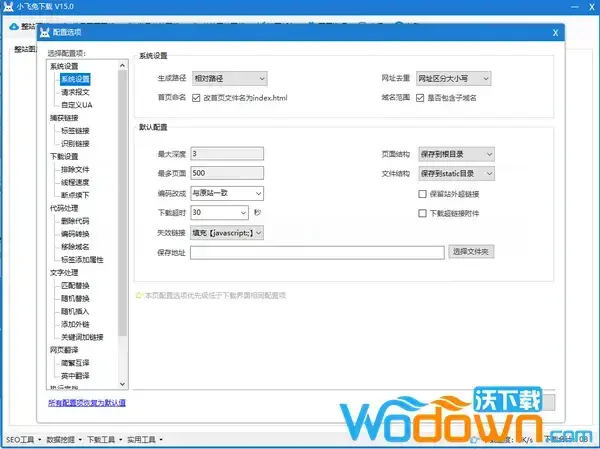
Task: Open the 文件结构 dropdown
Action: [456, 173]
